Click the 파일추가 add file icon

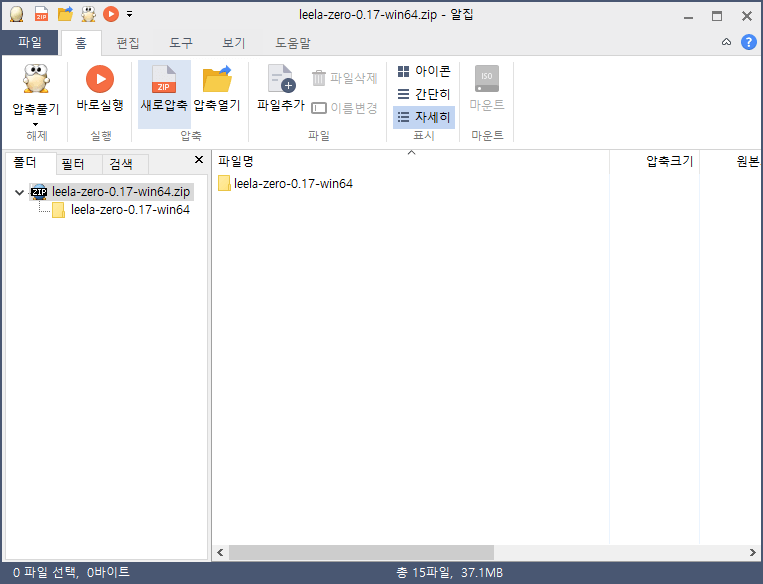[x=282, y=79]
